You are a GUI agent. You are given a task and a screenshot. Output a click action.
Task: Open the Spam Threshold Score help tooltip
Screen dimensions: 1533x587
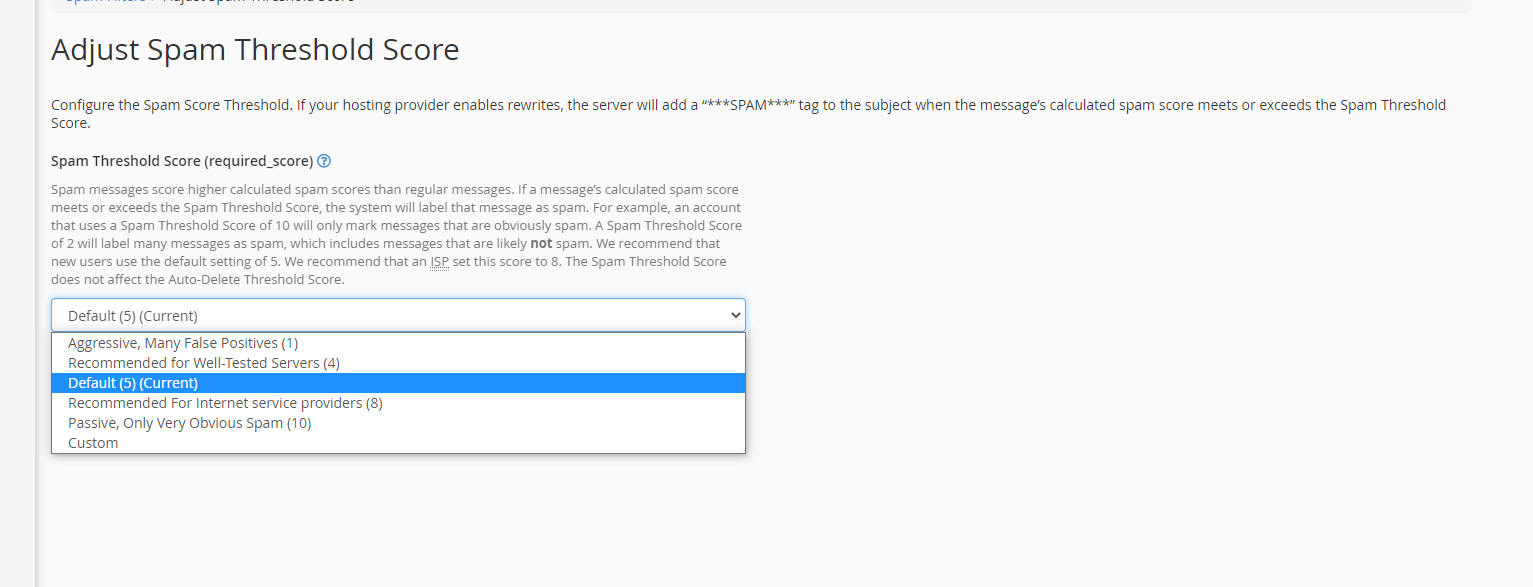323,161
